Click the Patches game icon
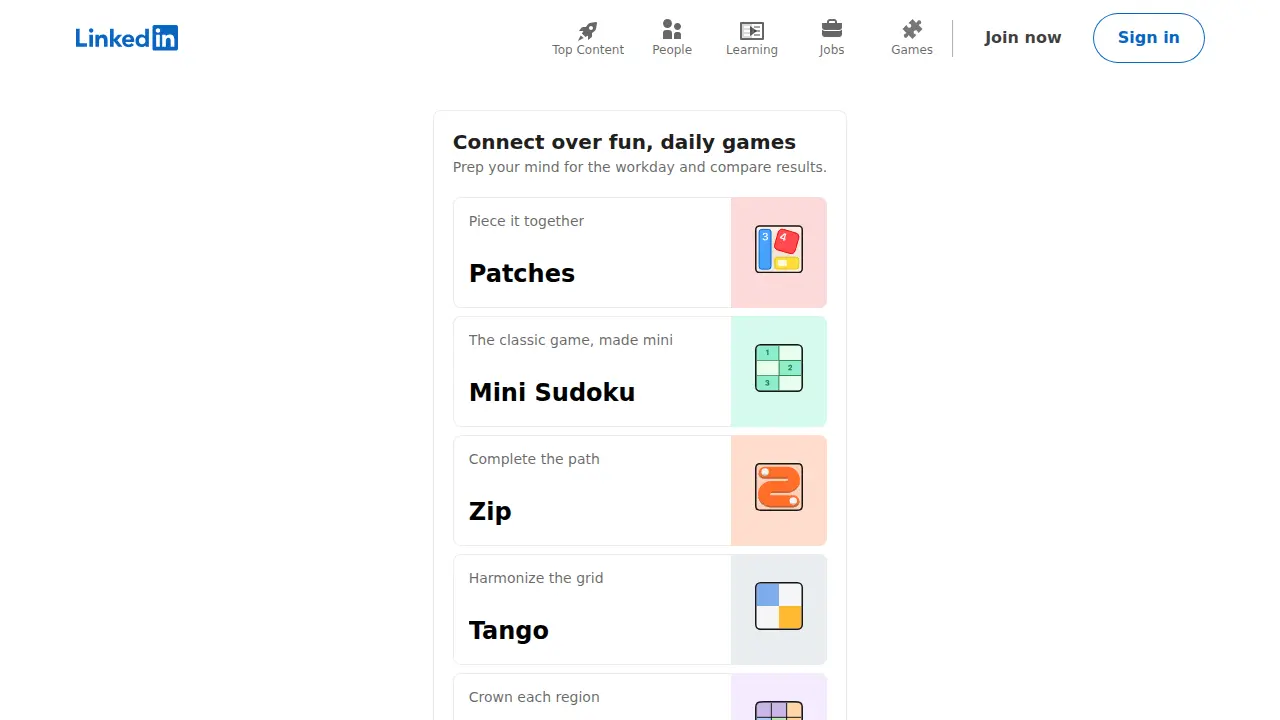The height and width of the screenshot is (720, 1280). tap(779, 250)
